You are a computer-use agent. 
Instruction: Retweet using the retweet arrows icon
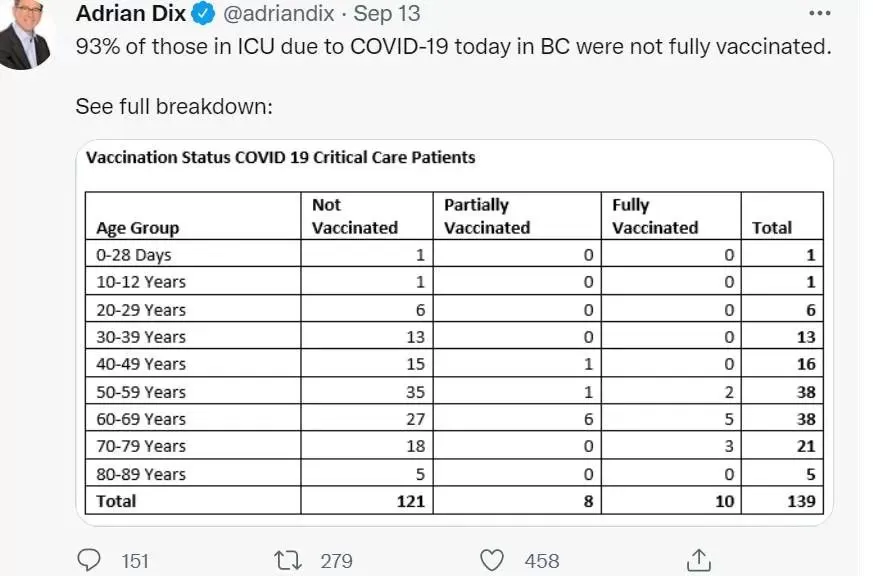(x=288, y=560)
